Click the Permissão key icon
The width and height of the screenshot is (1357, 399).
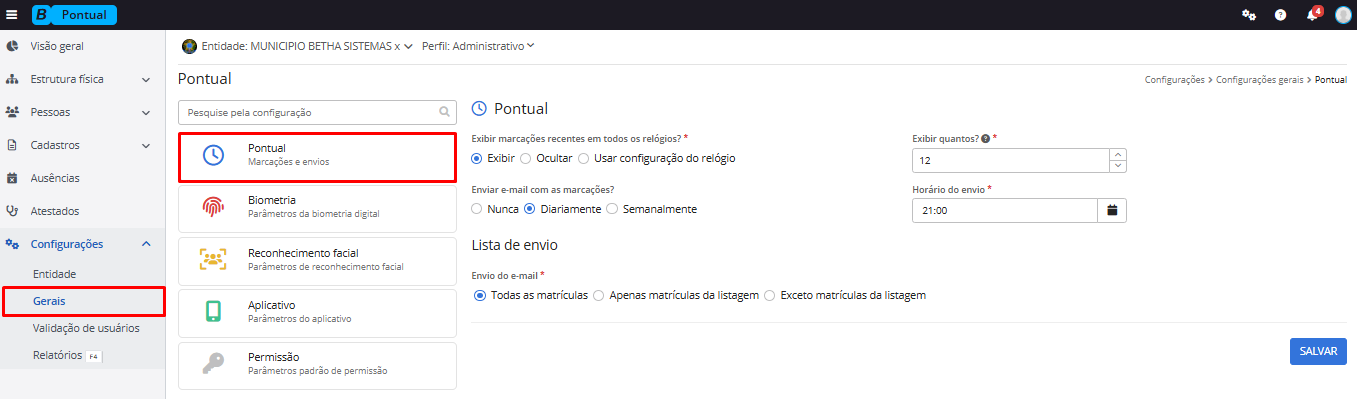tap(212, 364)
